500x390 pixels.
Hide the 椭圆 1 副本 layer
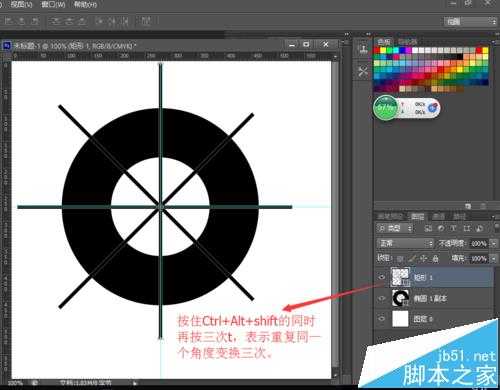pyautogui.click(x=382, y=298)
